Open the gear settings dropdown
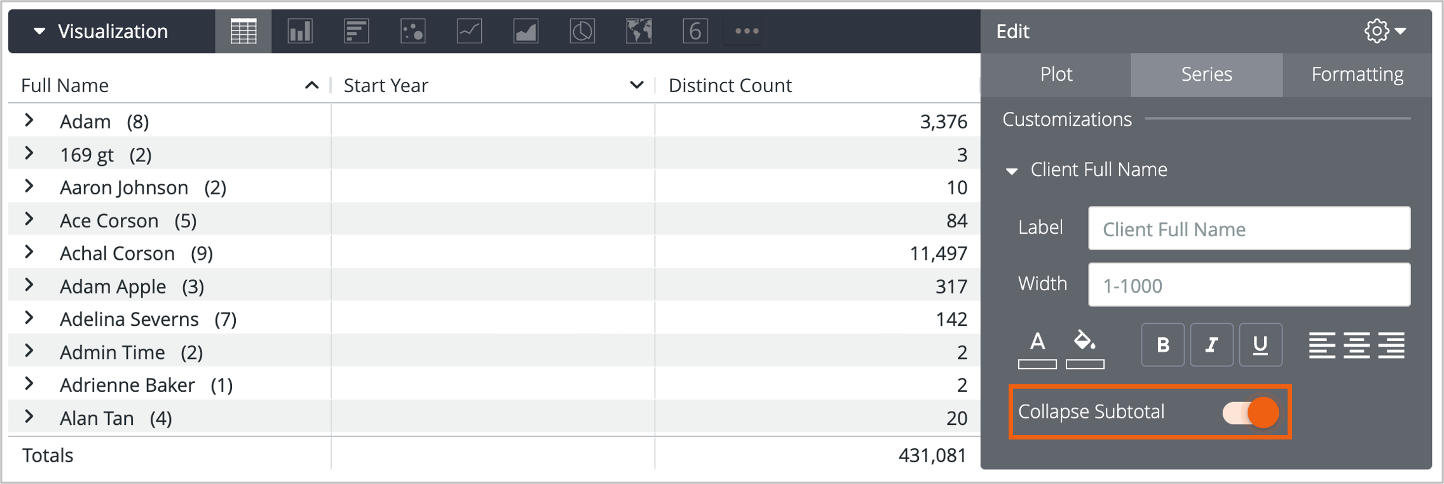The height and width of the screenshot is (484, 1444). (1385, 32)
